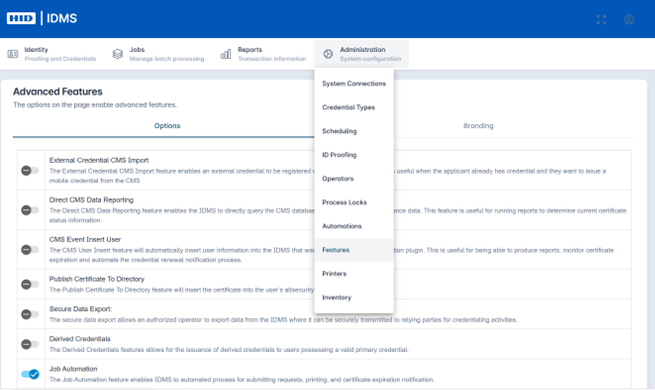Open Operators from Administration menu
Screen dimensions: 655x390
354,179
